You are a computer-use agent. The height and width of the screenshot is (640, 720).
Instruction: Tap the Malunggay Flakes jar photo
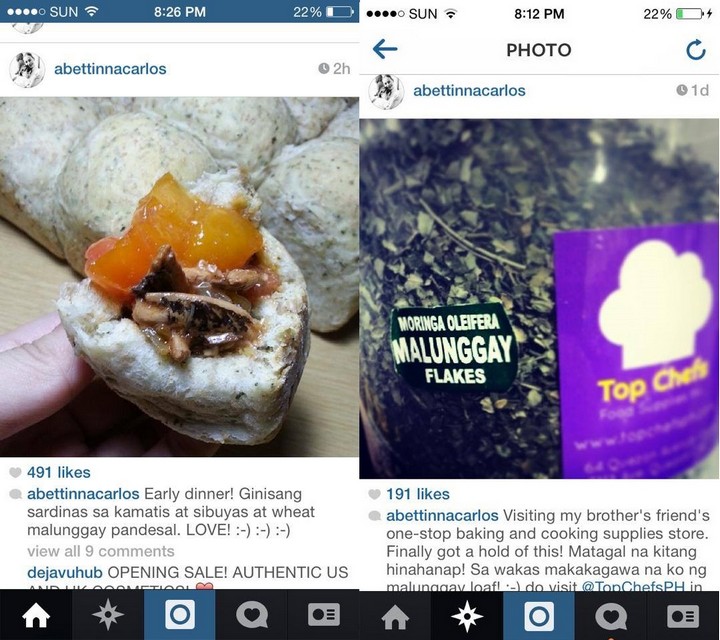tap(540, 299)
